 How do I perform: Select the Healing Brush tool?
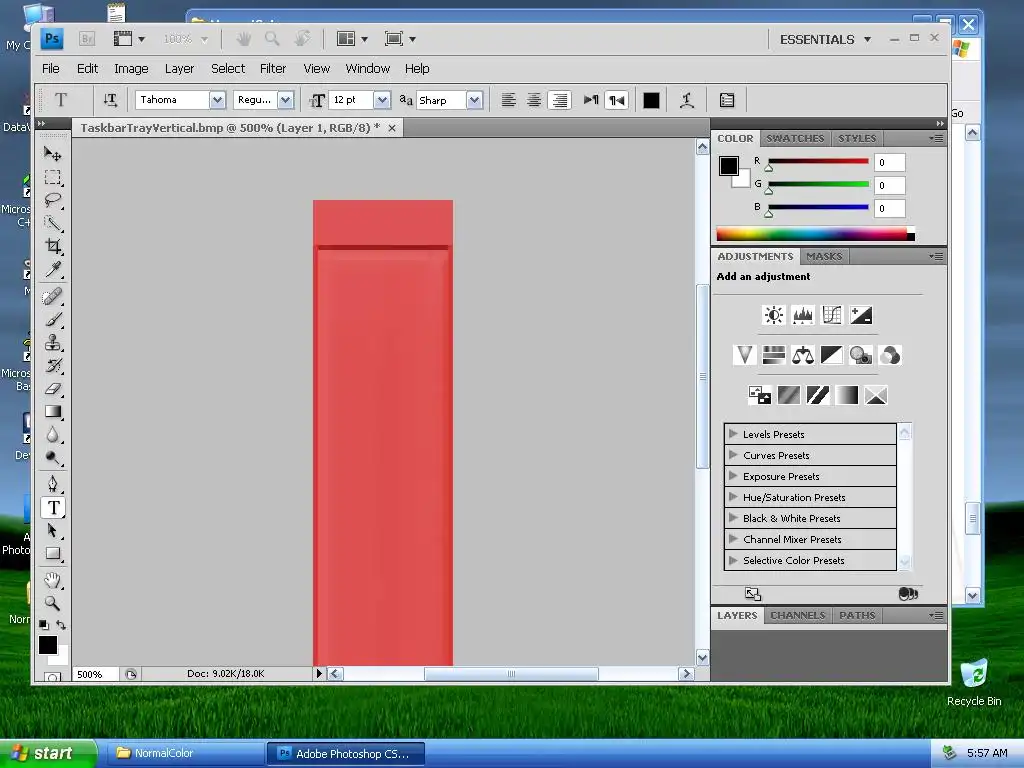pos(52,296)
